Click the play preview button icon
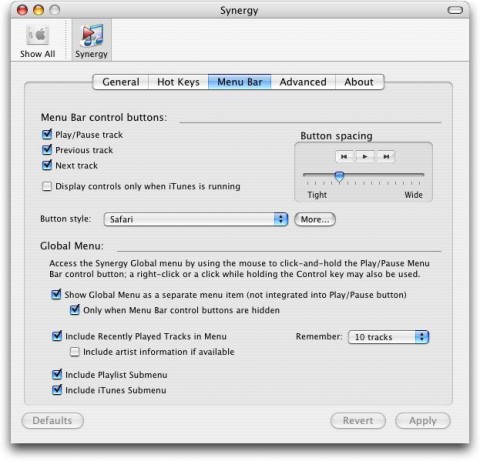 [365, 156]
